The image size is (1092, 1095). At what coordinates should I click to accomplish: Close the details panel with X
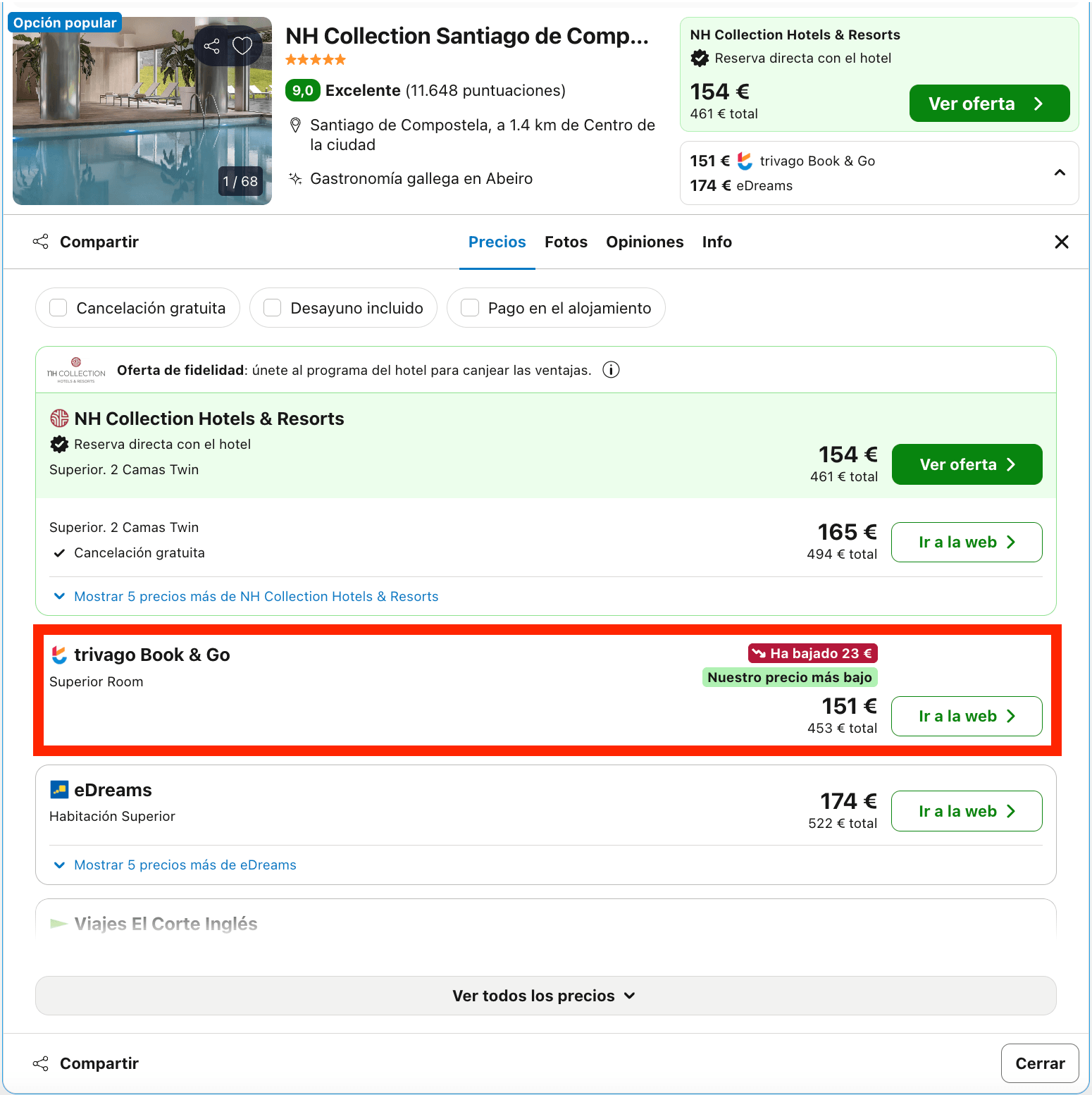tap(1062, 242)
